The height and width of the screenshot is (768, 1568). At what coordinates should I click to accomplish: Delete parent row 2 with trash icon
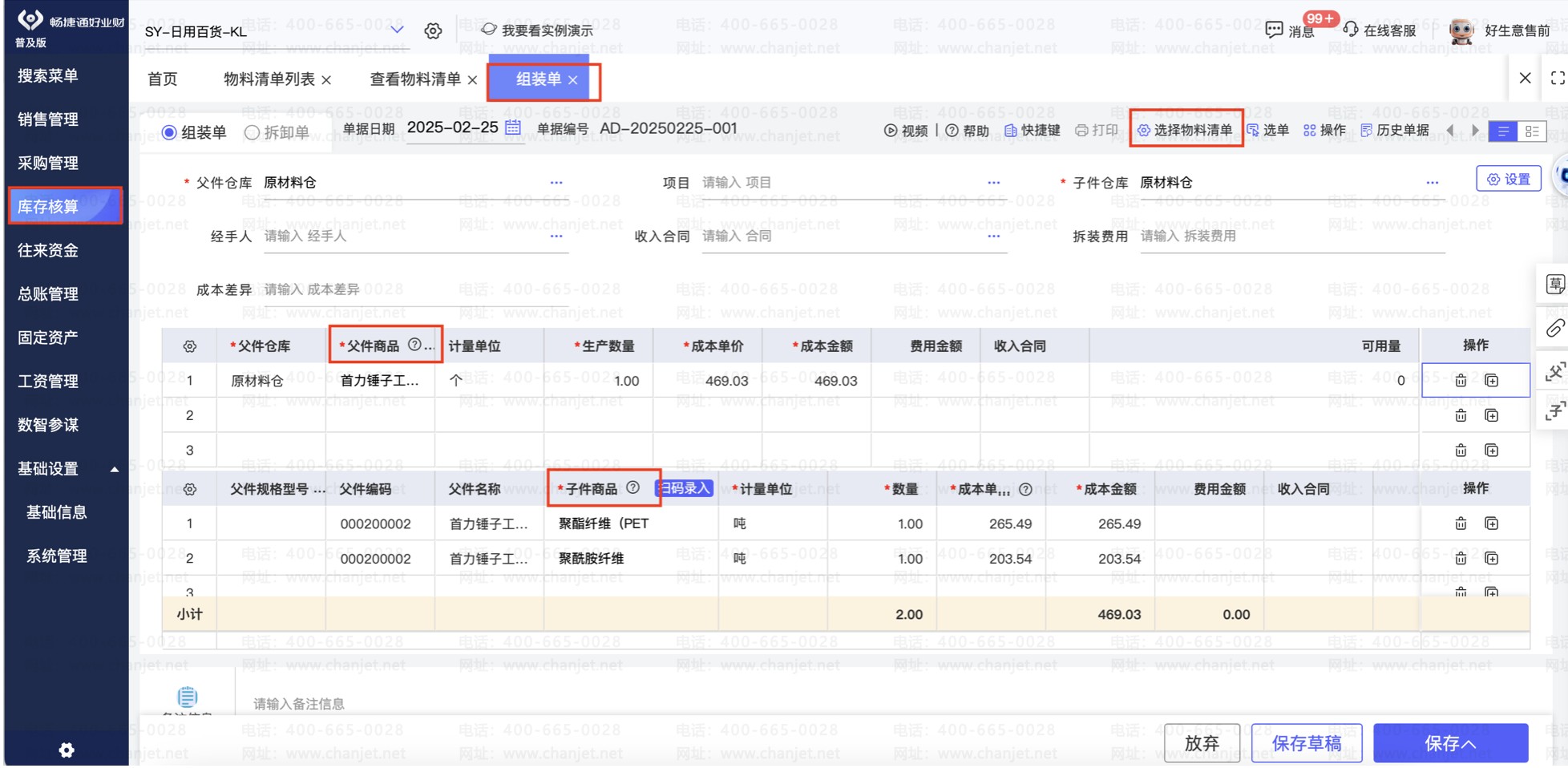click(1461, 415)
